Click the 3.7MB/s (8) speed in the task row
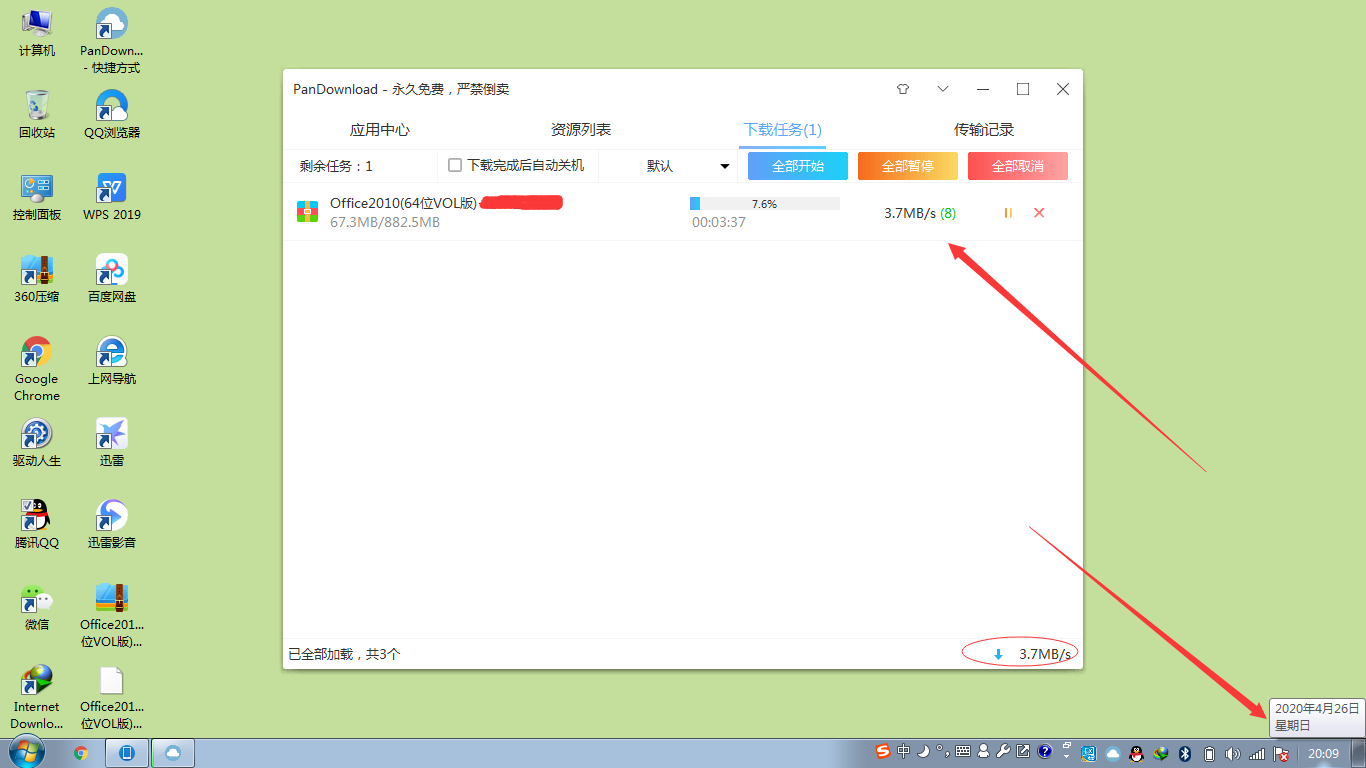The width and height of the screenshot is (1366, 768). click(920, 213)
